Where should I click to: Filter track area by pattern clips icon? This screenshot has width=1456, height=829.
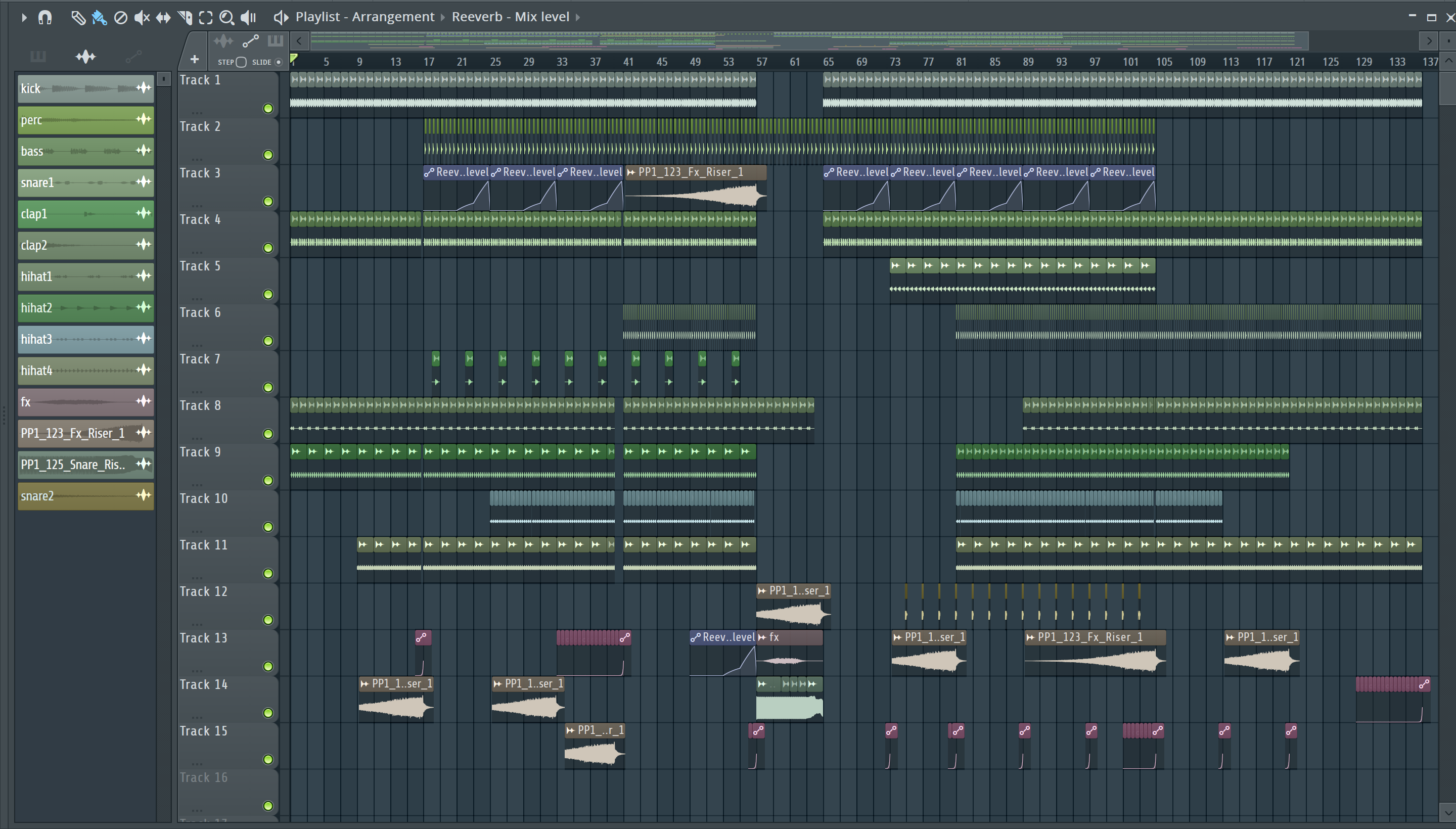276,41
